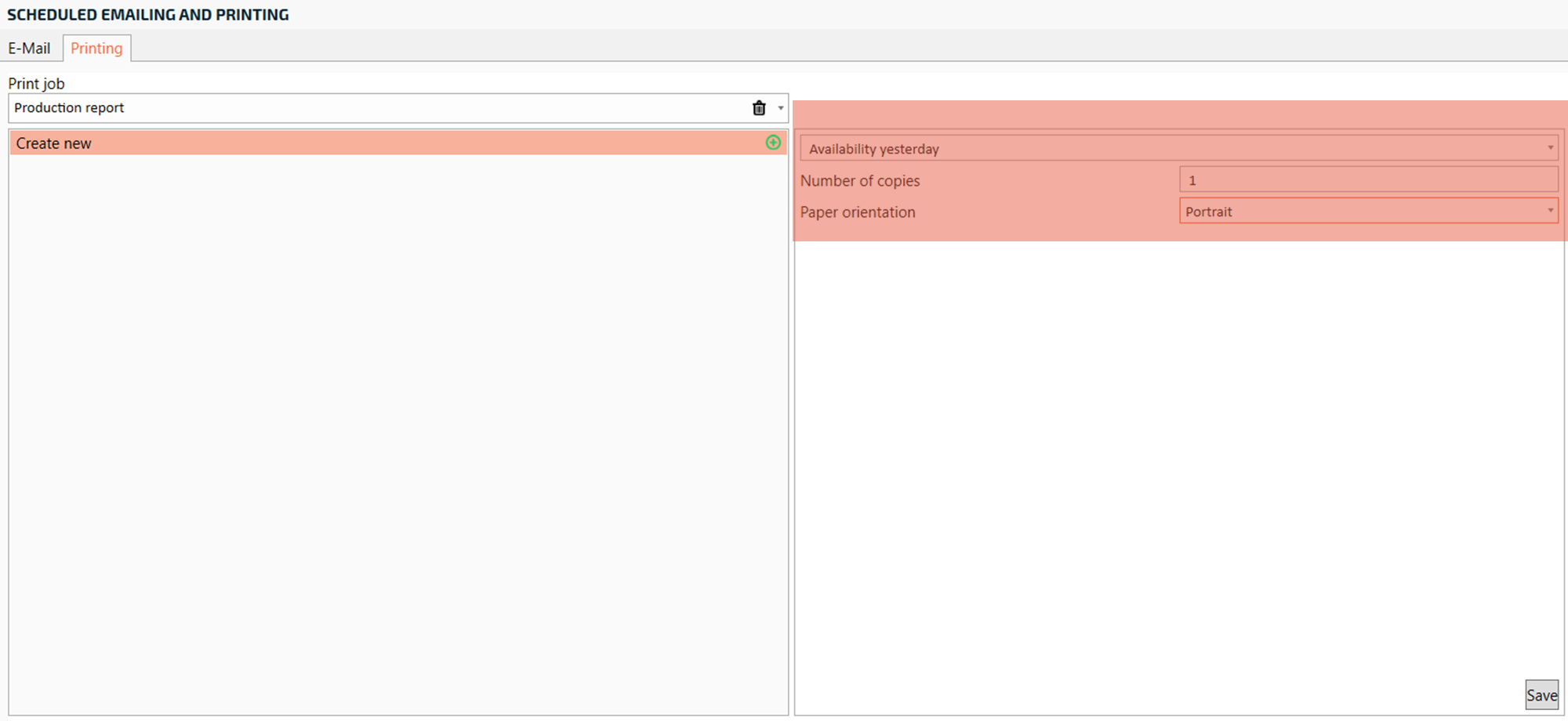
Task: Focus the Number of copies input field
Action: point(1368,180)
